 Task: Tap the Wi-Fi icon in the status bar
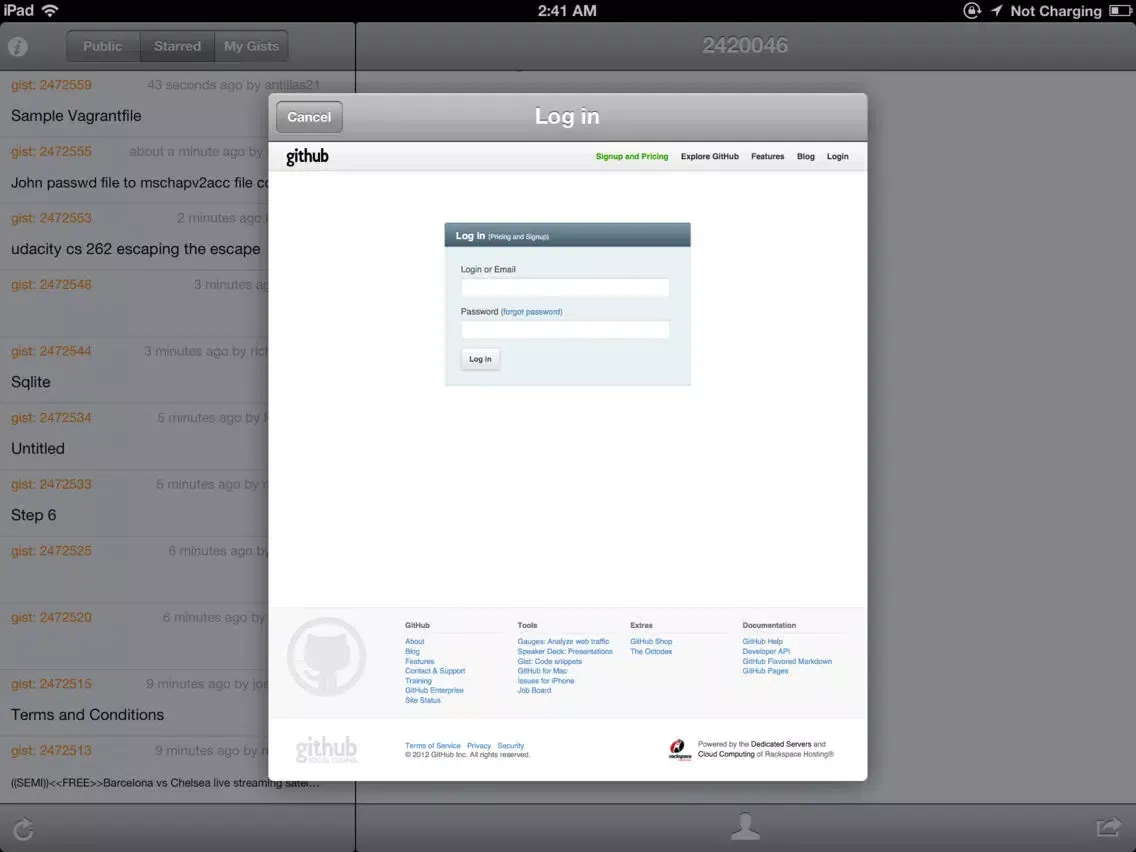[x=50, y=10]
